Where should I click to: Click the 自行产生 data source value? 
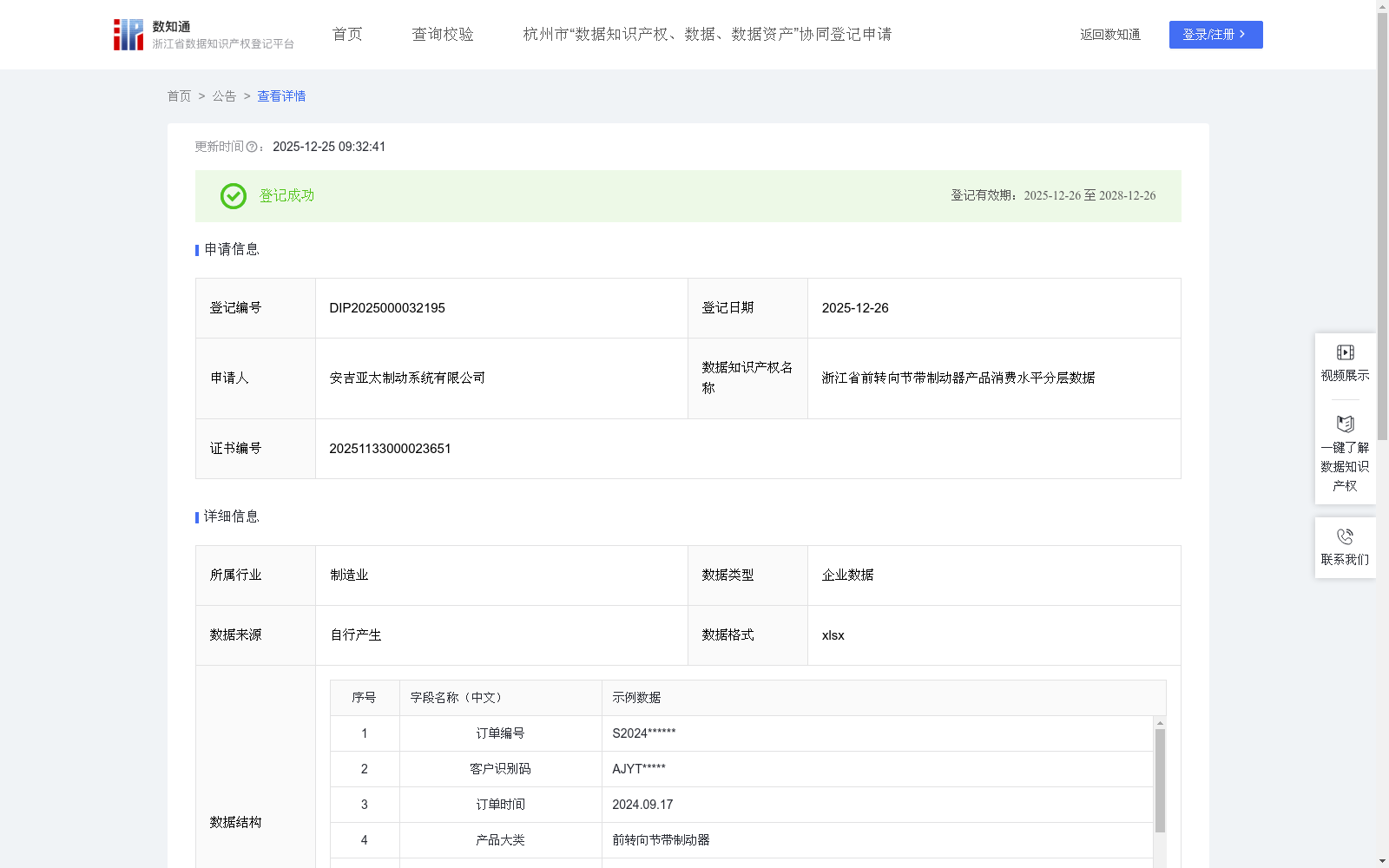[356, 635]
